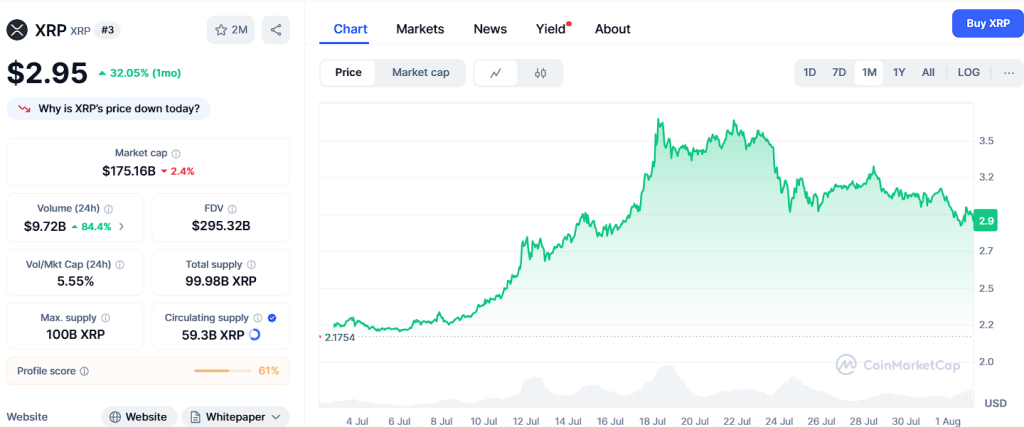Click the Profile score progress bar
This screenshot has height=427, width=1024.
pos(224,371)
